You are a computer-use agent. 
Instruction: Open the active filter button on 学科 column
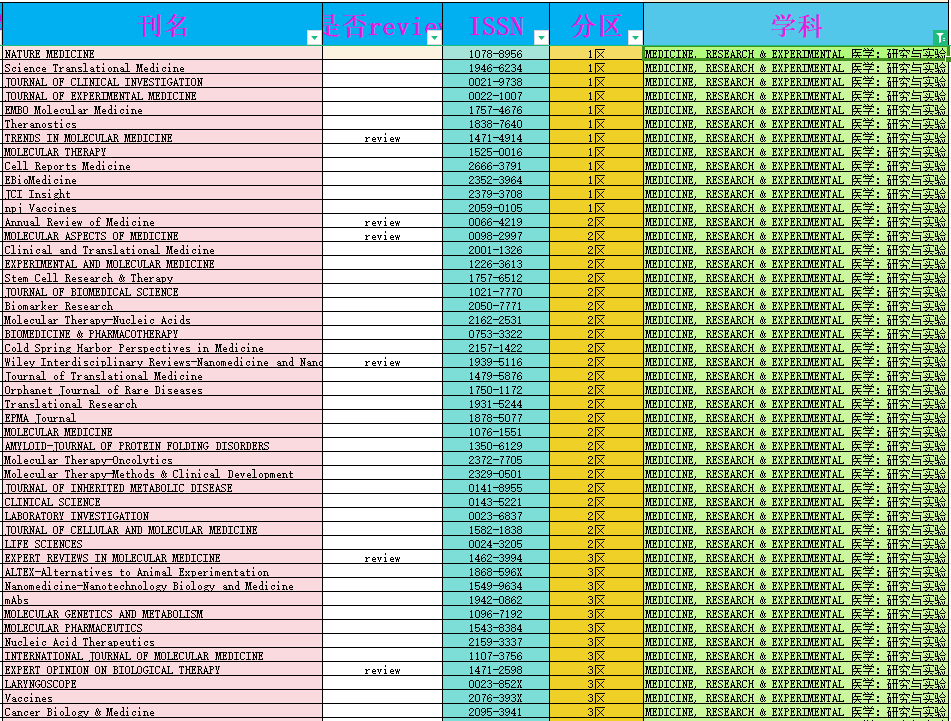941,38
